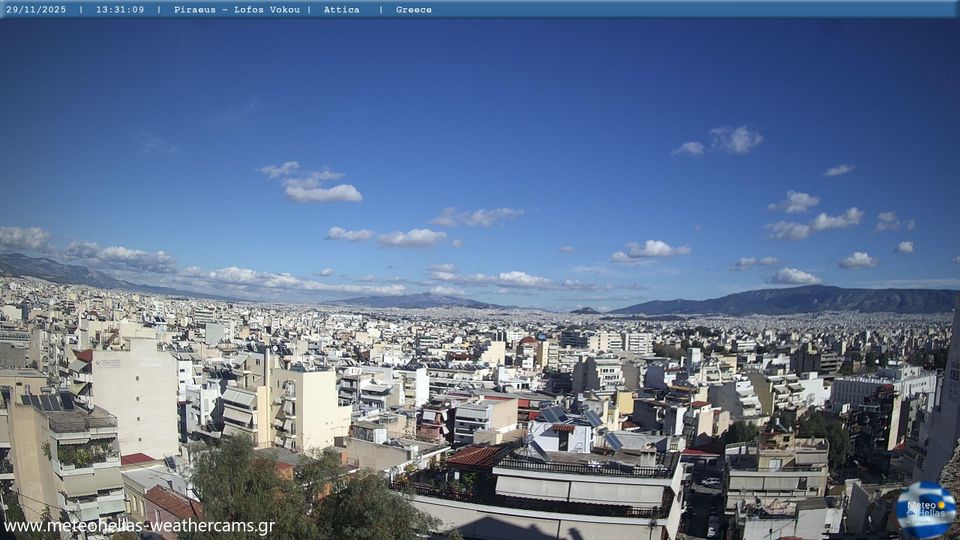Select the rooftop solar panels on left building

point(49,402)
